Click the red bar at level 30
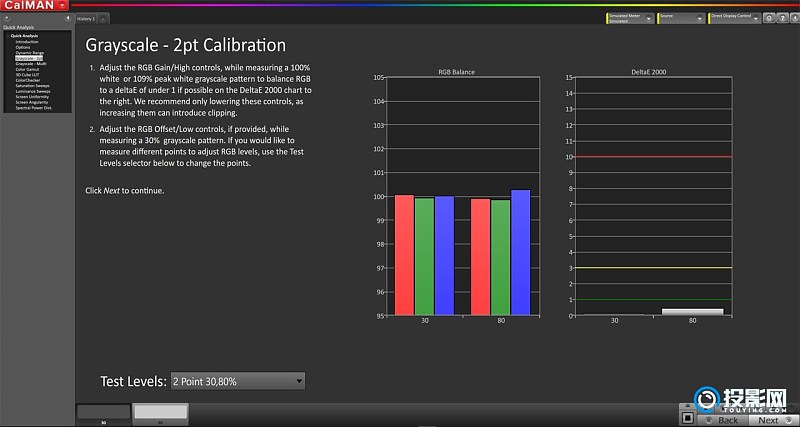The image size is (800, 427). [404, 255]
